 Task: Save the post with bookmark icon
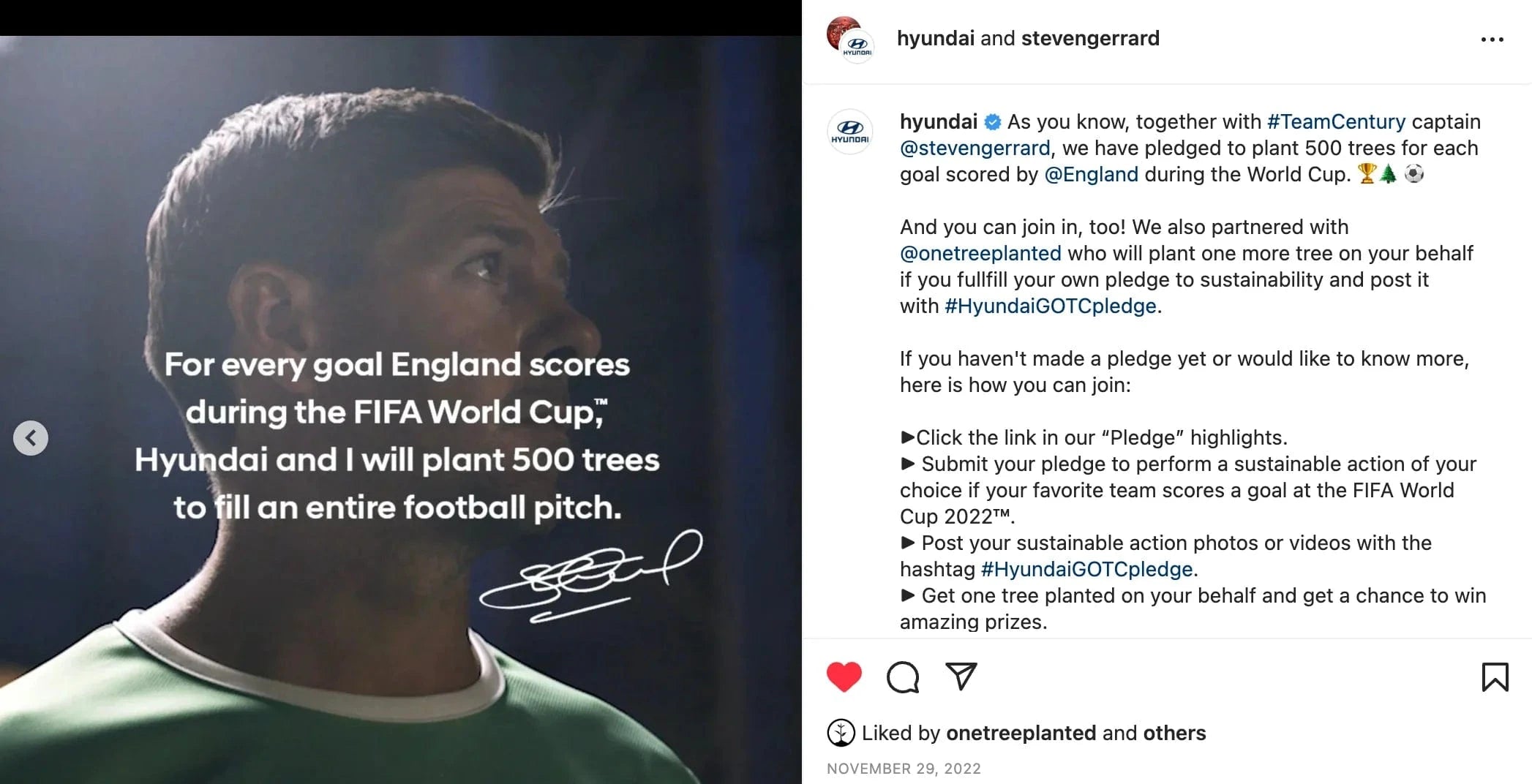click(x=1495, y=676)
